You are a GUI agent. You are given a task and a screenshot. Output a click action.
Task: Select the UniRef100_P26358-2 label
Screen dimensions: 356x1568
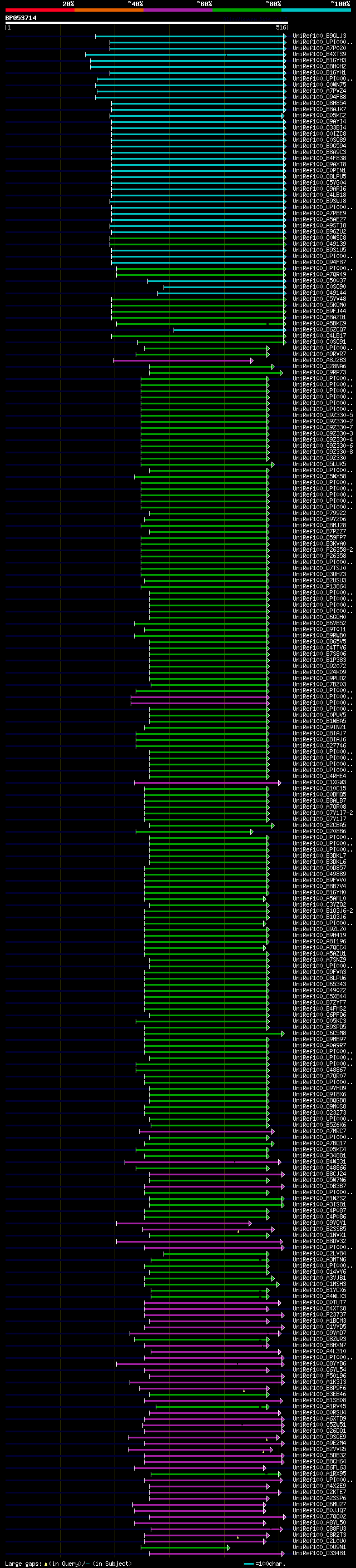point(322,550)
